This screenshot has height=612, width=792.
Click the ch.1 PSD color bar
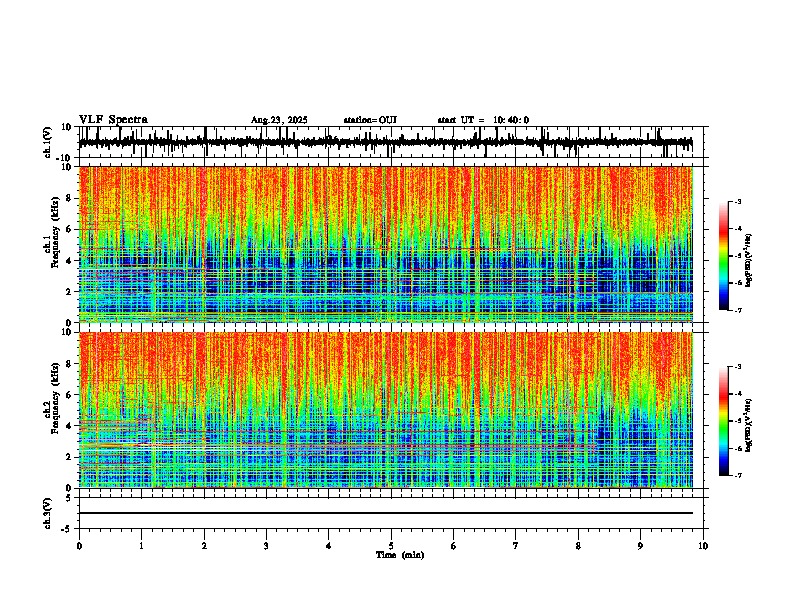coord(724,256)
